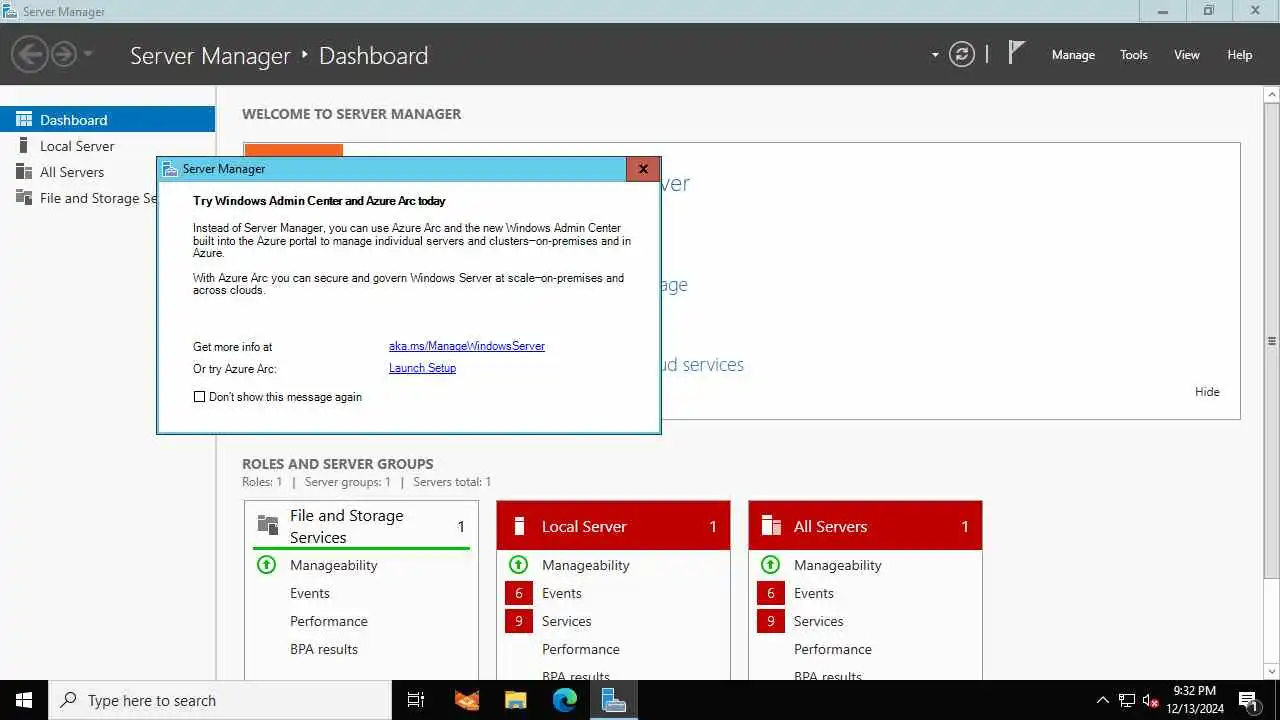Open Manageability in the Local Server tile
This screenshot has height=720, width=1280.
(586, 565)
